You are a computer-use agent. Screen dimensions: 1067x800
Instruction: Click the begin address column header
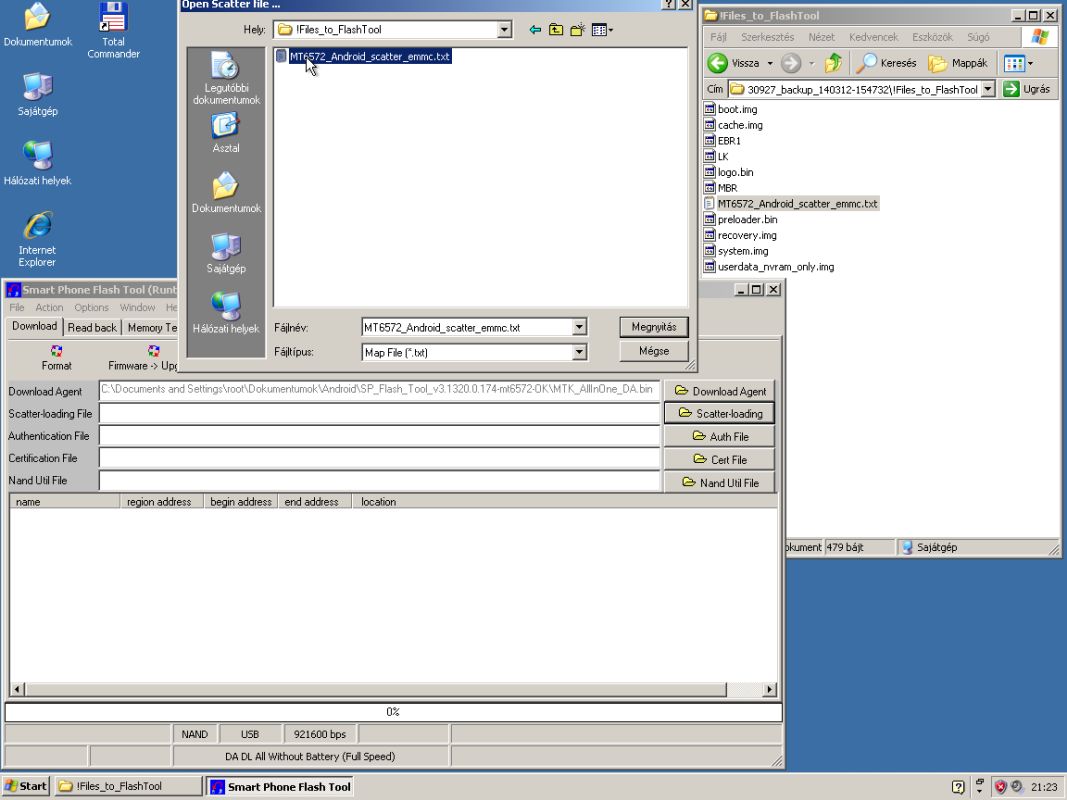[x=241, y=502]
